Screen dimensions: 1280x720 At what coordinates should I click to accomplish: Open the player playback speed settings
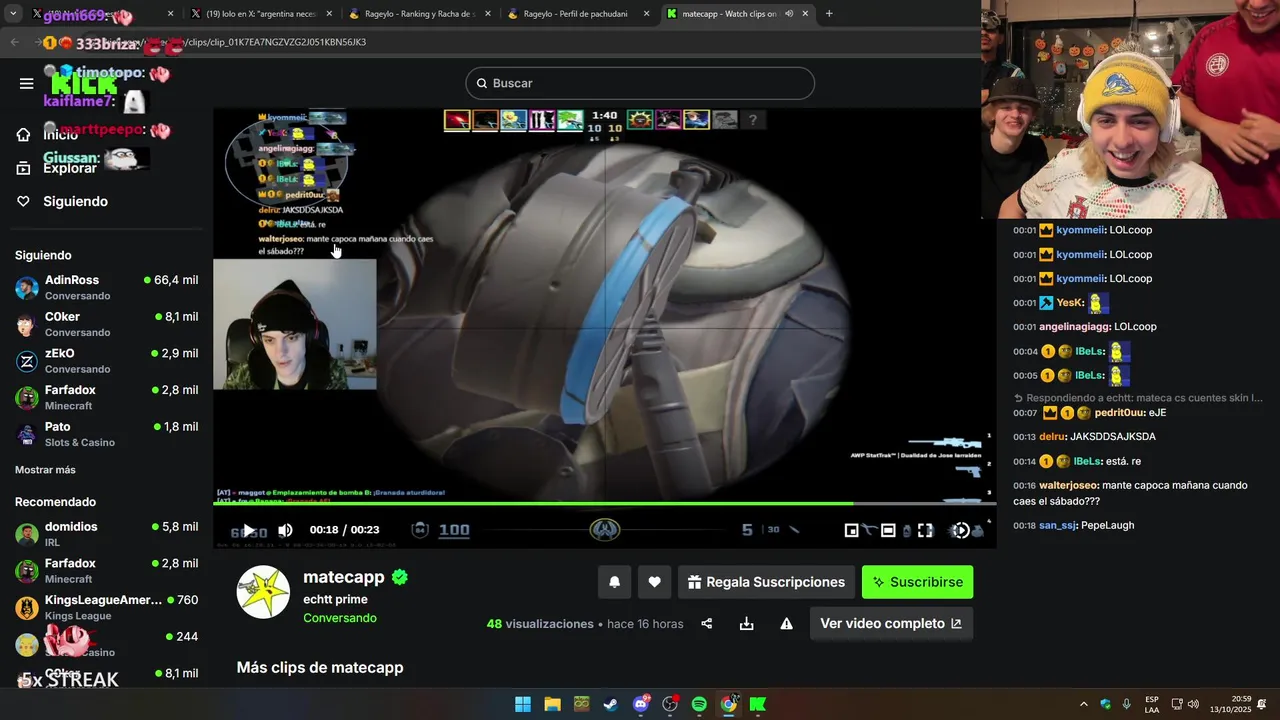click(962, 531)
